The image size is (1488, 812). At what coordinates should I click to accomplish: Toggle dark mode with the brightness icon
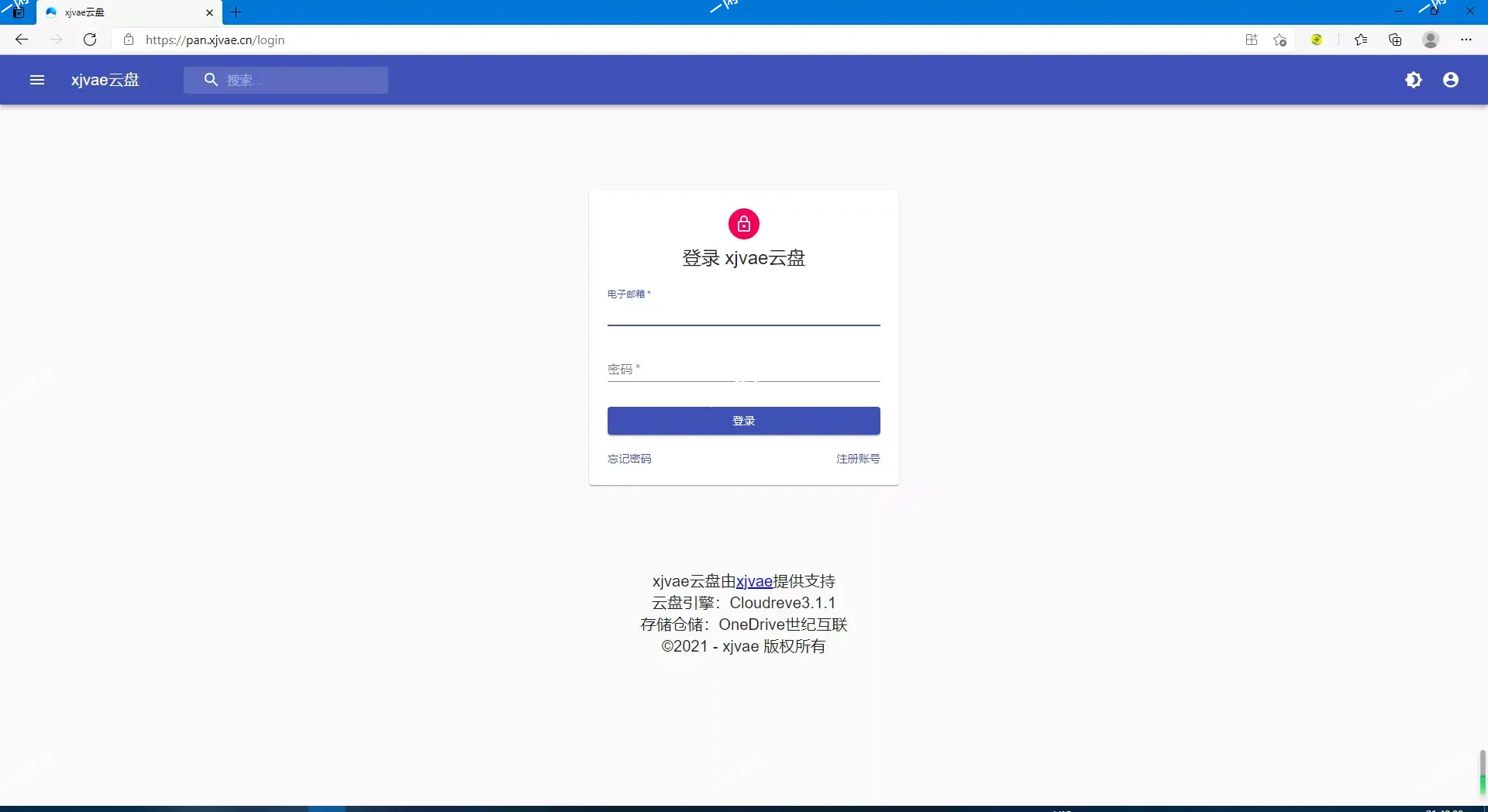[x=1413, y=80]
